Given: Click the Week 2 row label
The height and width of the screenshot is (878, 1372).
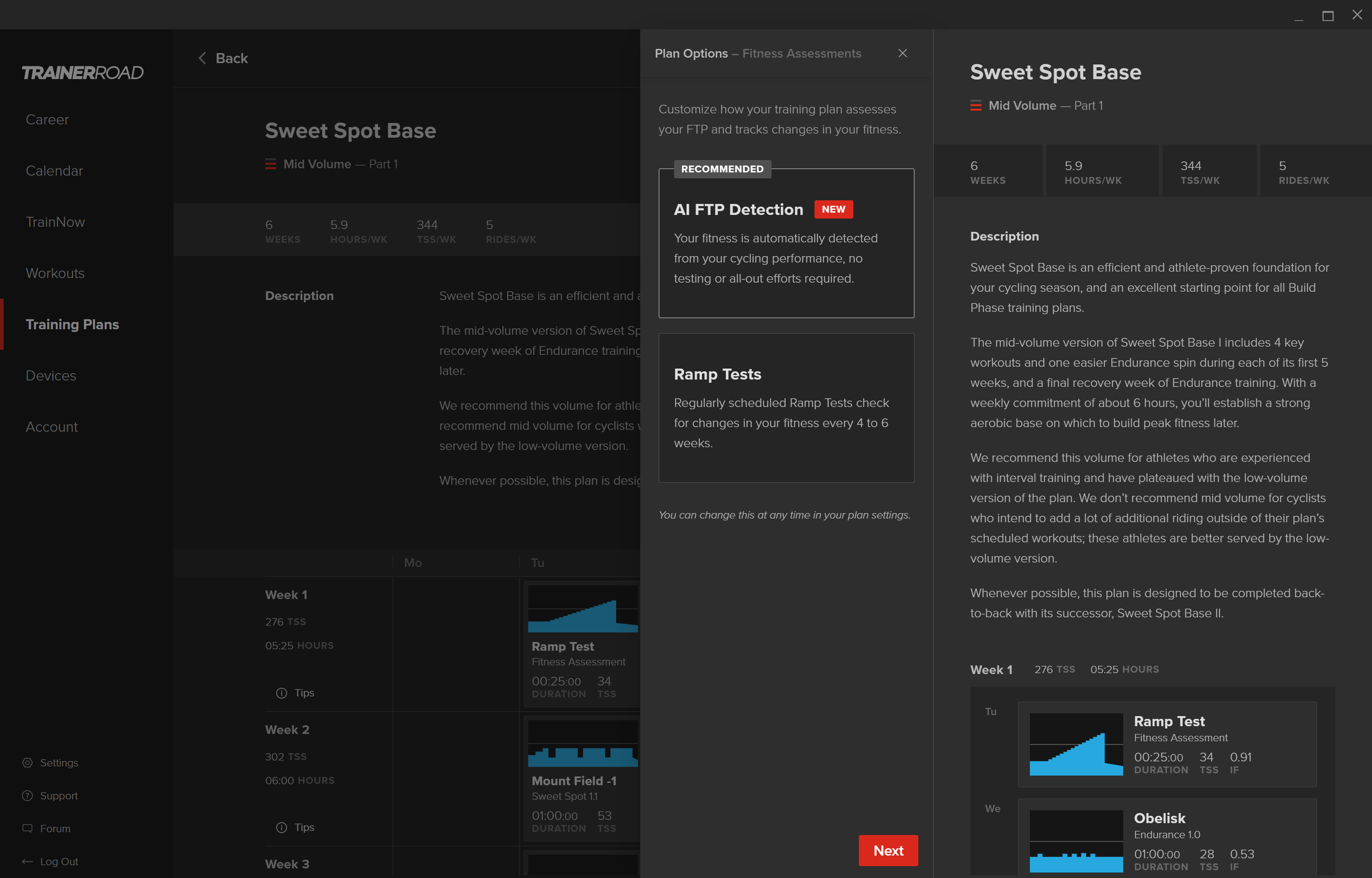Looking at the screenshot, I should [287, 730].
